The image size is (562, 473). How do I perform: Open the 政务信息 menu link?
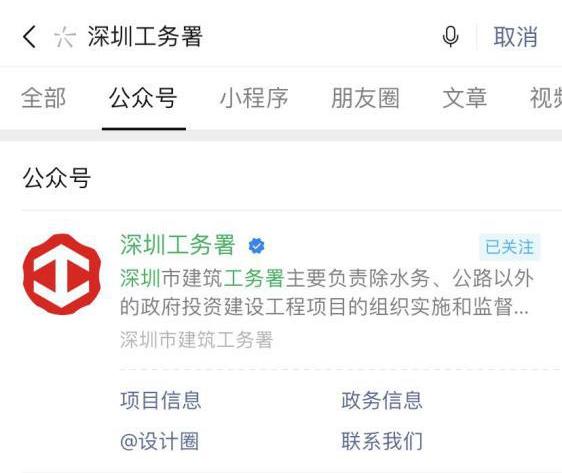tap(382, 400)
